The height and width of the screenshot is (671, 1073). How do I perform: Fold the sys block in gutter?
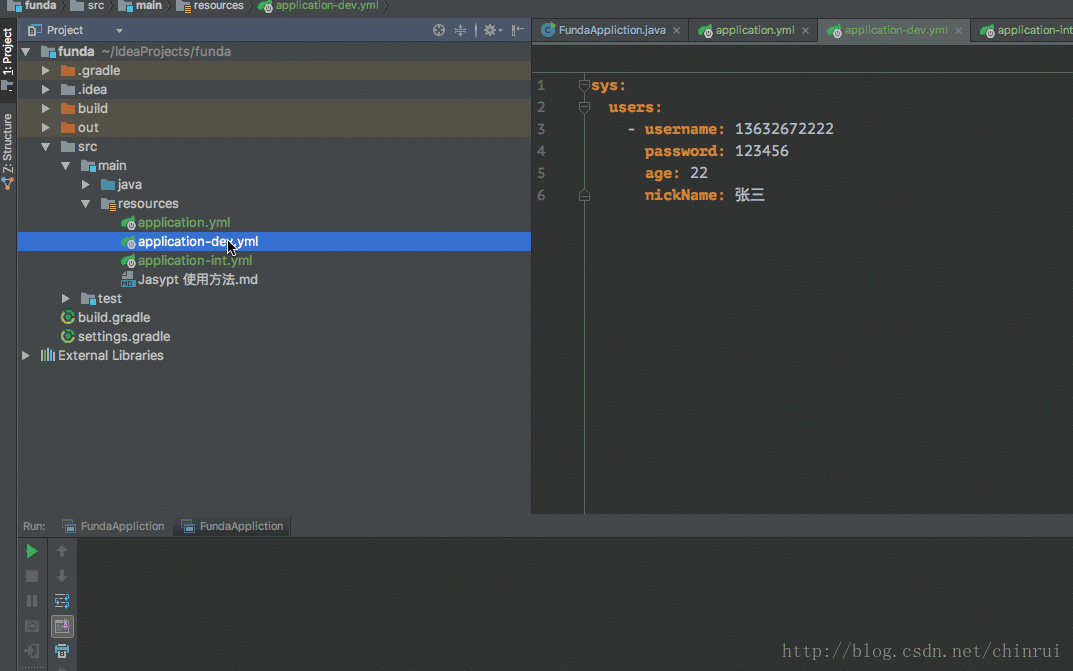point(584,86)
